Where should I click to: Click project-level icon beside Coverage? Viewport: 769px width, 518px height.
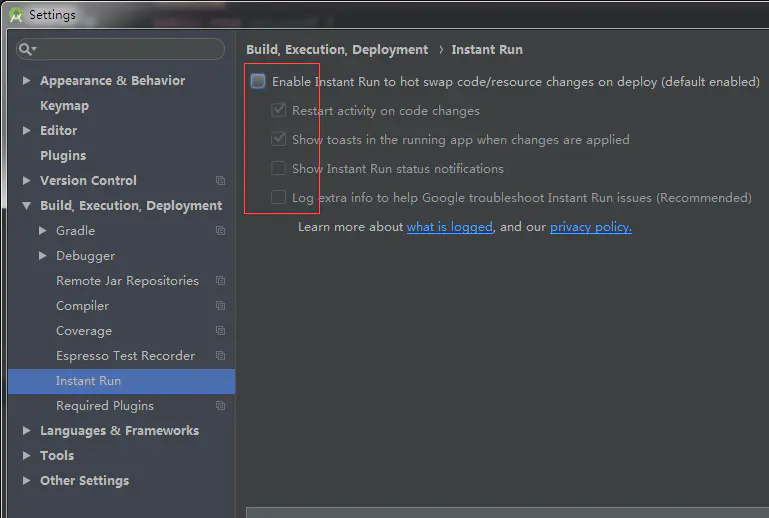click(x=221, y=331)
